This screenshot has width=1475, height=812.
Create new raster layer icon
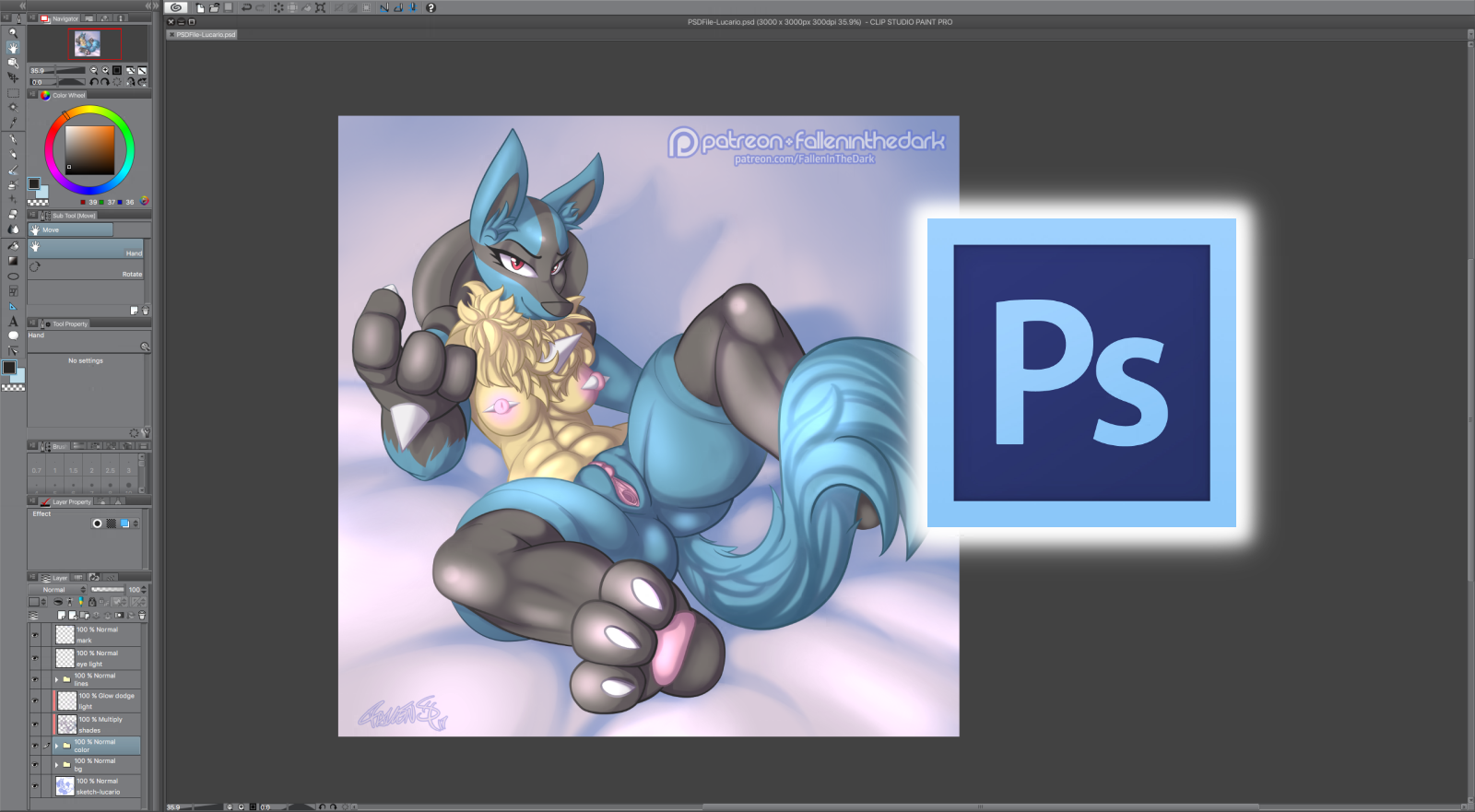coord(62,616)
